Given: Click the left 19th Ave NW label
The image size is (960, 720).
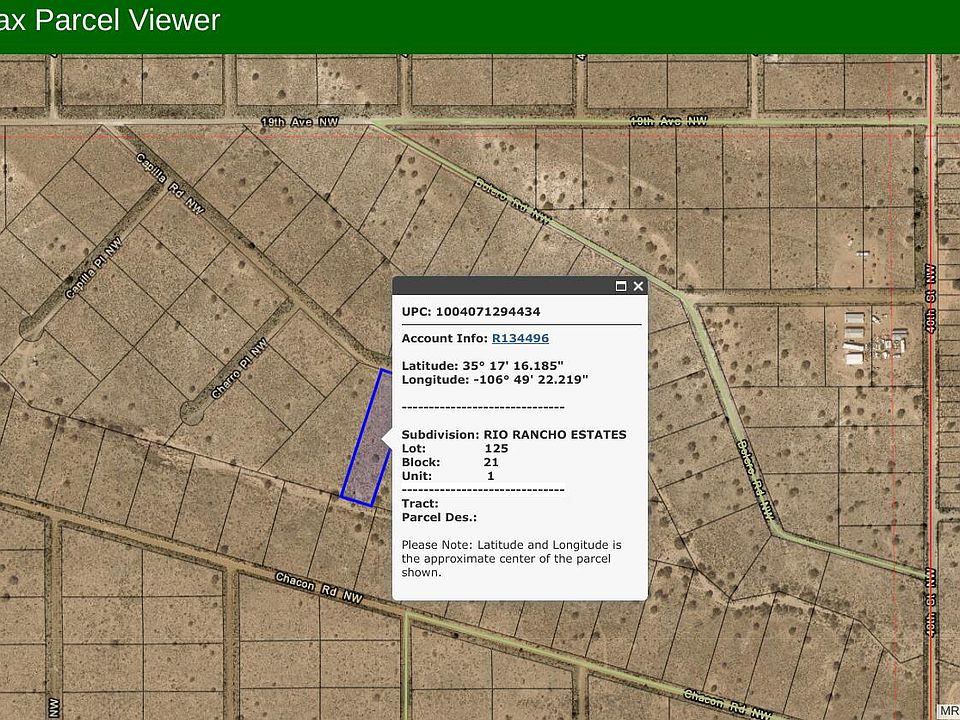Looking at the screenshot, I should pos(300,122).
